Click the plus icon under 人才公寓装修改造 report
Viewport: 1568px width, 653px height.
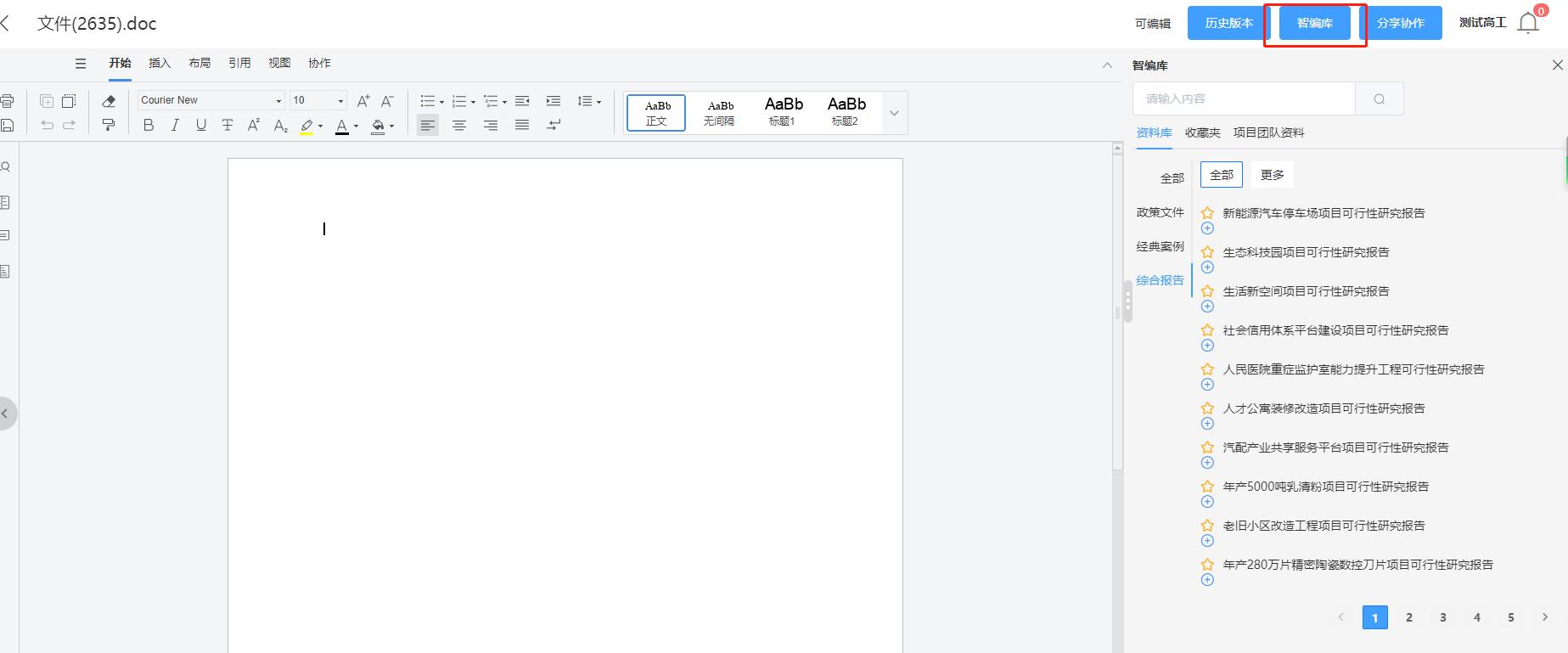point(1207,424)
